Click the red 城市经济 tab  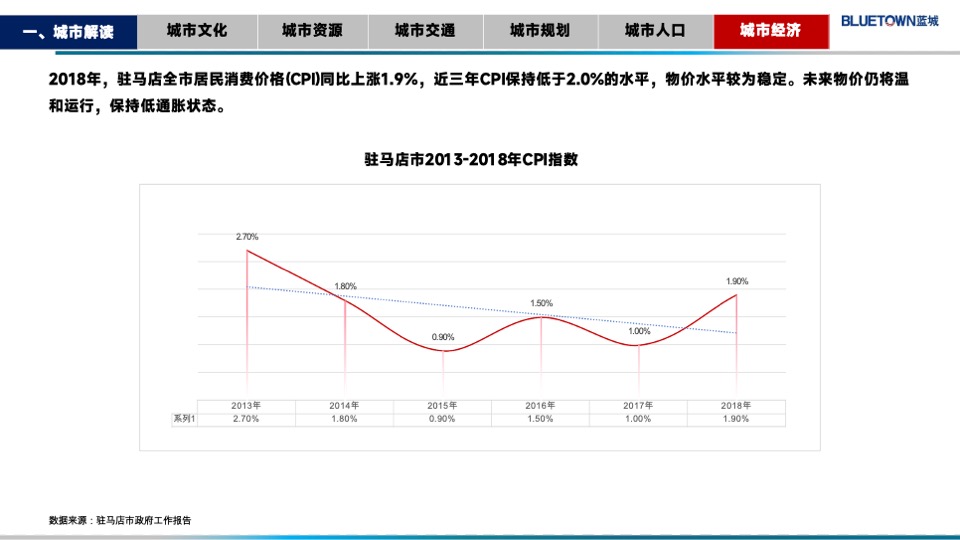pos(770,31)
